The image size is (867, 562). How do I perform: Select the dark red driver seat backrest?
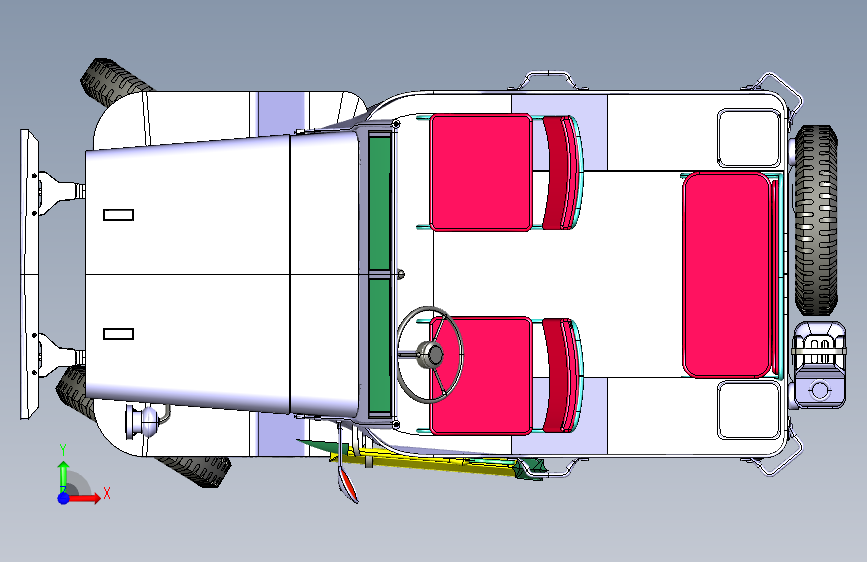click(x=557, y=376)
